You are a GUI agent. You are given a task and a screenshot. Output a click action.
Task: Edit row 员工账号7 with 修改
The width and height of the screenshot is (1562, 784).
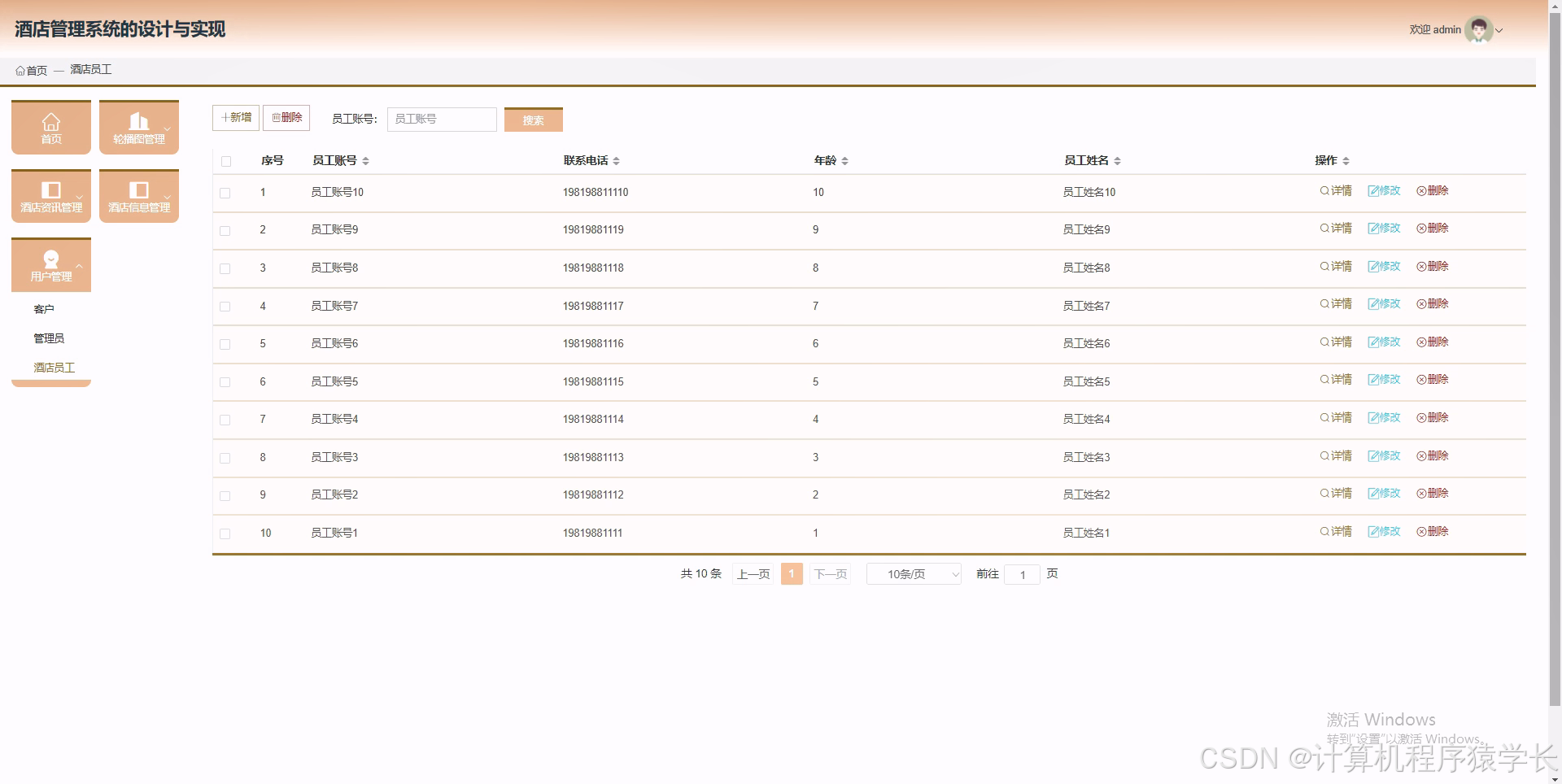[1384, 304]
